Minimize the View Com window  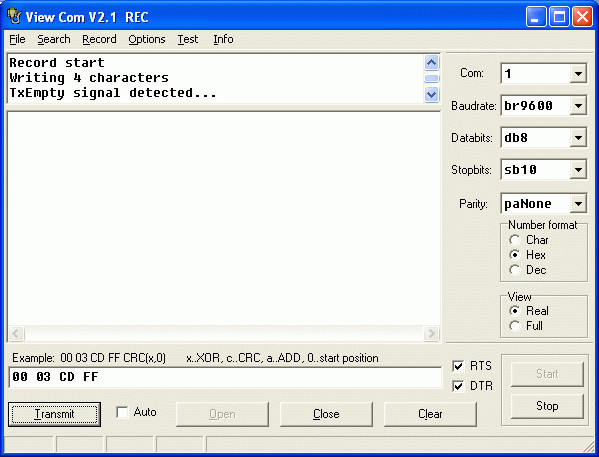536,17
